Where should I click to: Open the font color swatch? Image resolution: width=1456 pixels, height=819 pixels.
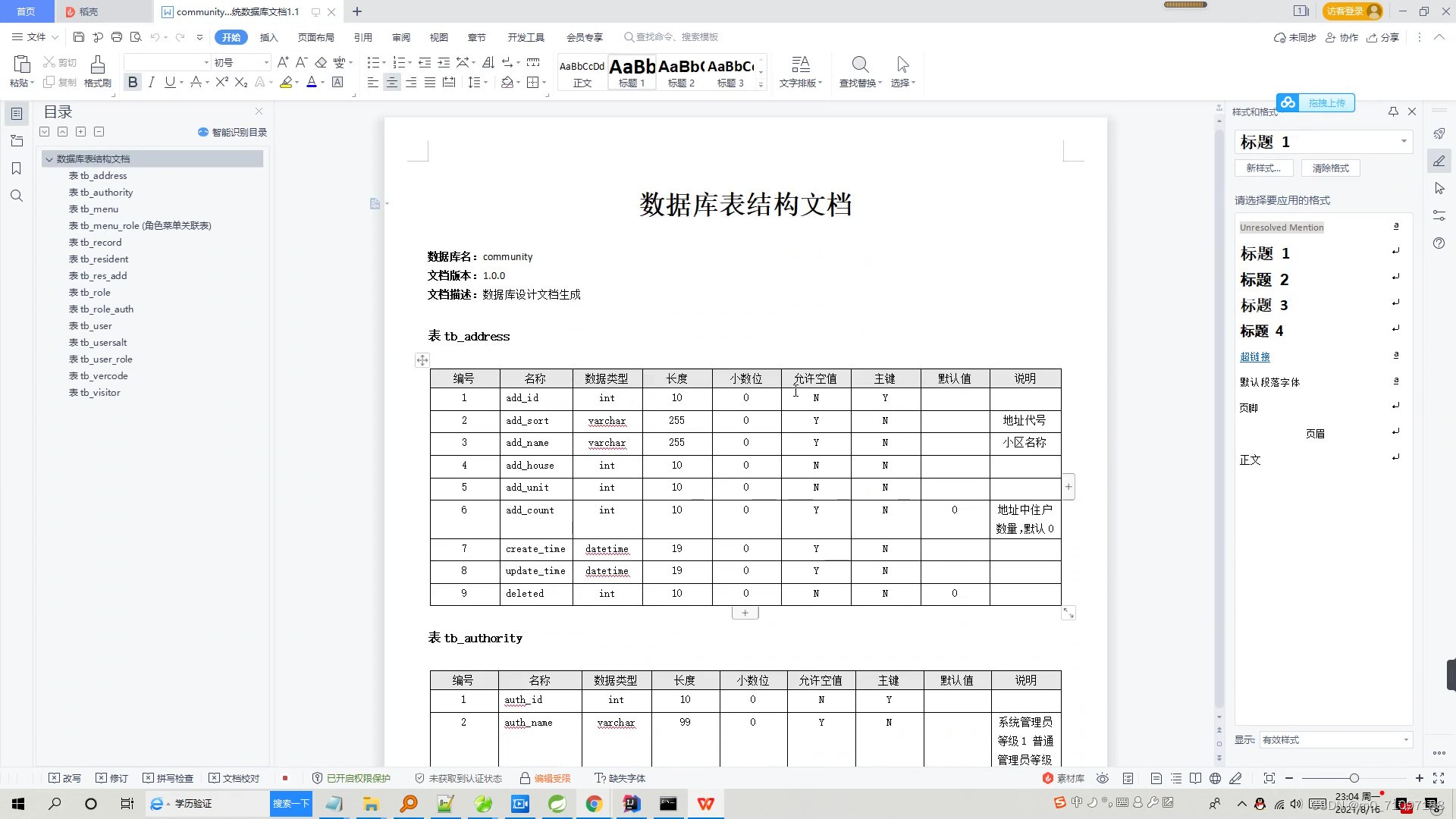pyautogui.click(x=311, y=82)
